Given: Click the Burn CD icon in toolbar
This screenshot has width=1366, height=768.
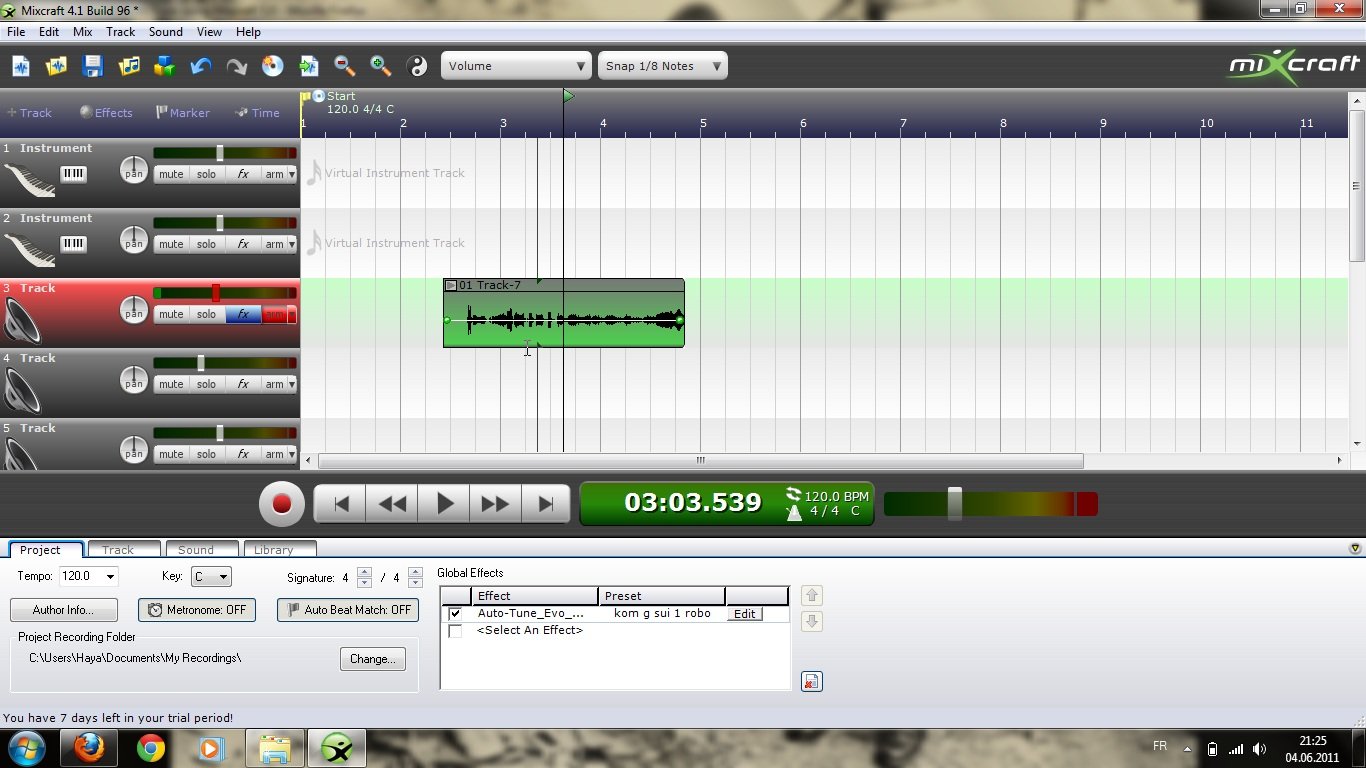Looking at the screenshot, I should tap(273, 66).
